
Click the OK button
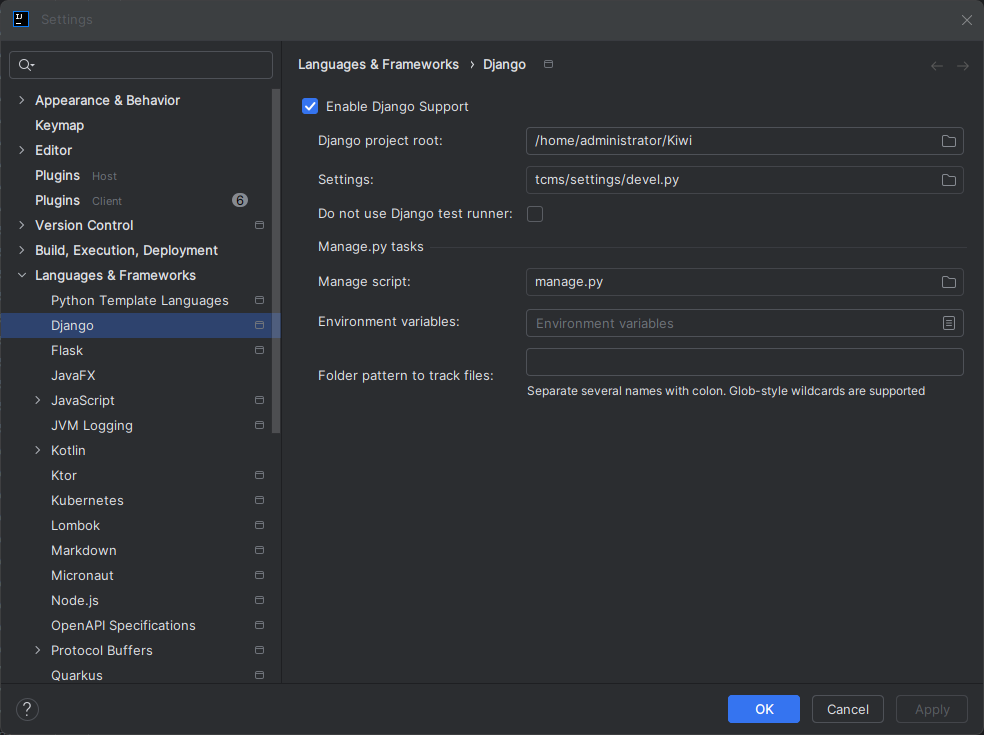coord(764,709)
